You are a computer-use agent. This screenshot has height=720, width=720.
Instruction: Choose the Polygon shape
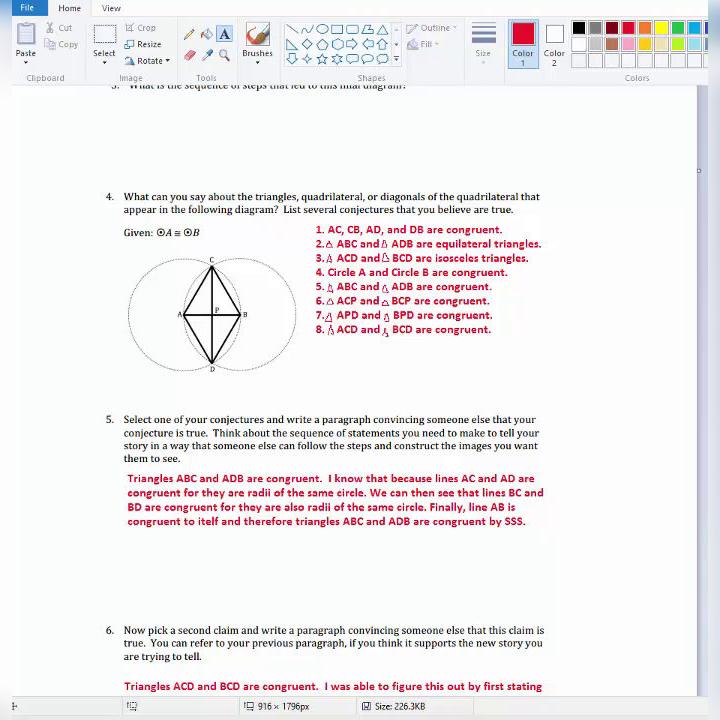(x=367, y=30)
